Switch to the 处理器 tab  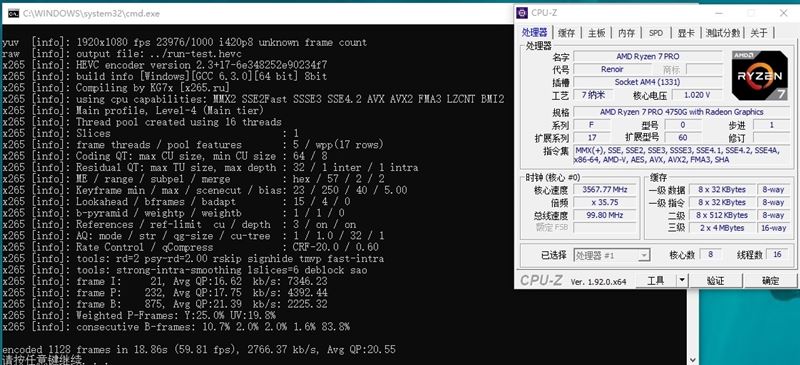[535, 33]
